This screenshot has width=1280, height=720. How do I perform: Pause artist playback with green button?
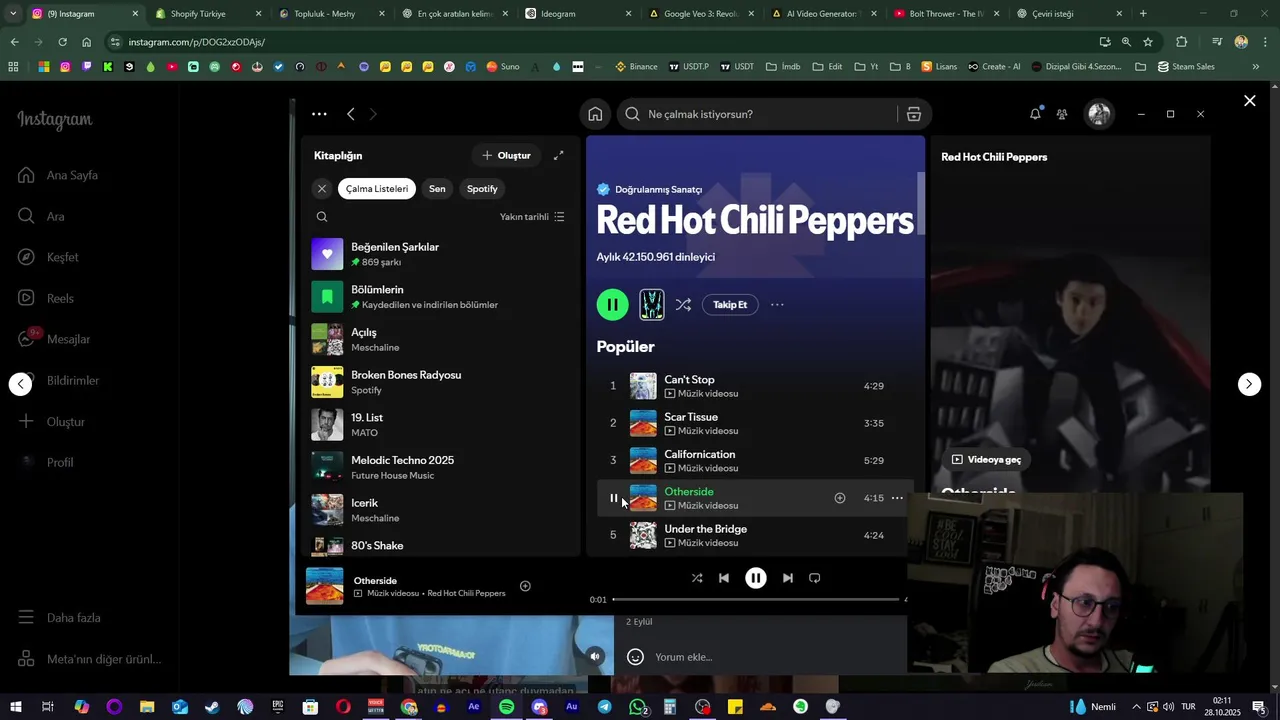coord(613,305)
